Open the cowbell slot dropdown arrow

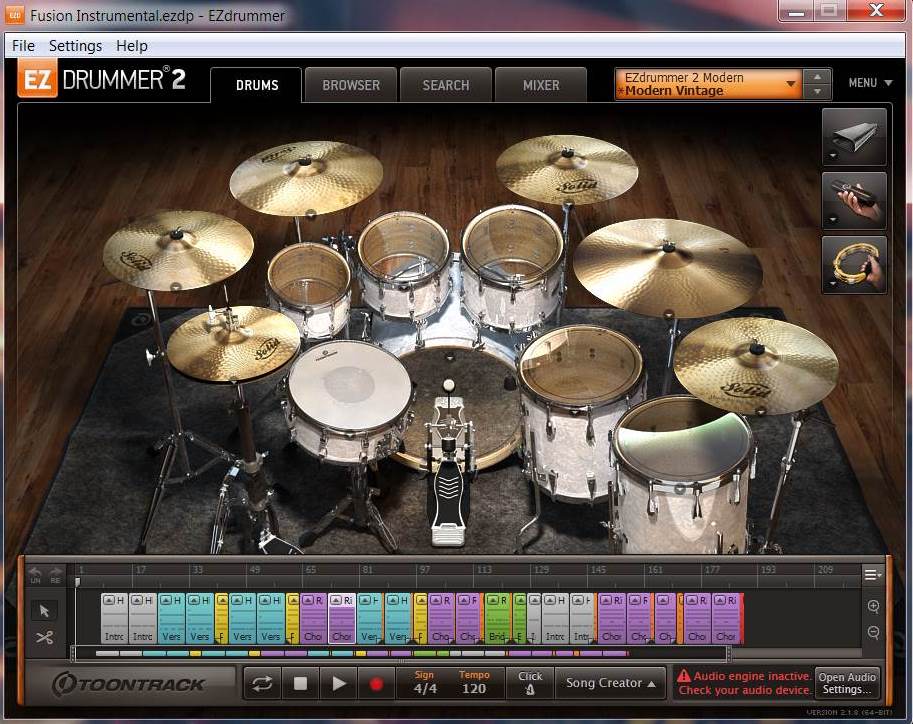(833, 156)
